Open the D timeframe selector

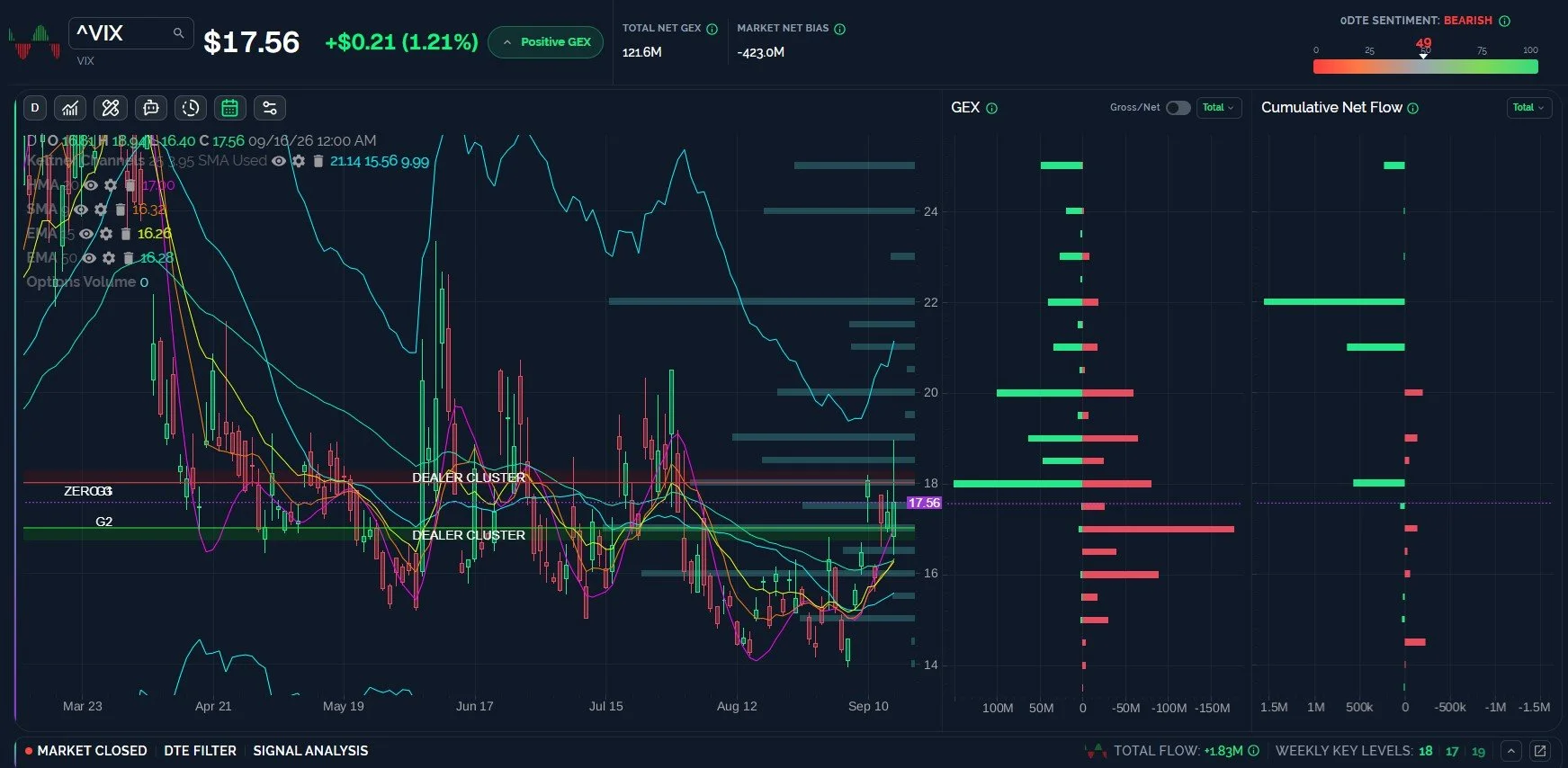[x=35, y=108]
